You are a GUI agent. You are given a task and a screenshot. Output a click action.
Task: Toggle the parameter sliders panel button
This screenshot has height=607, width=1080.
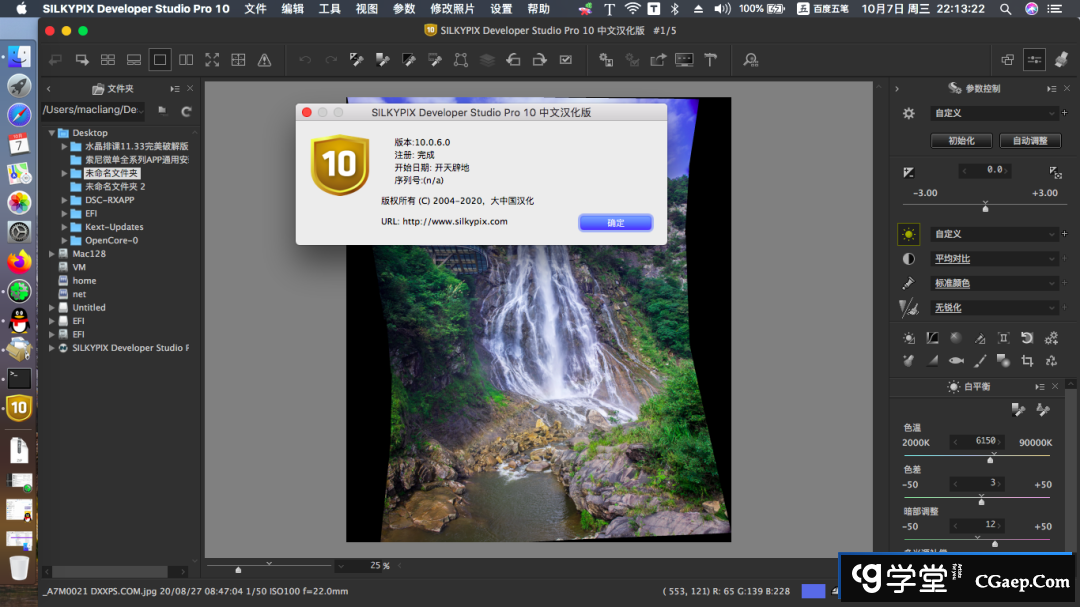(1034, 60)
